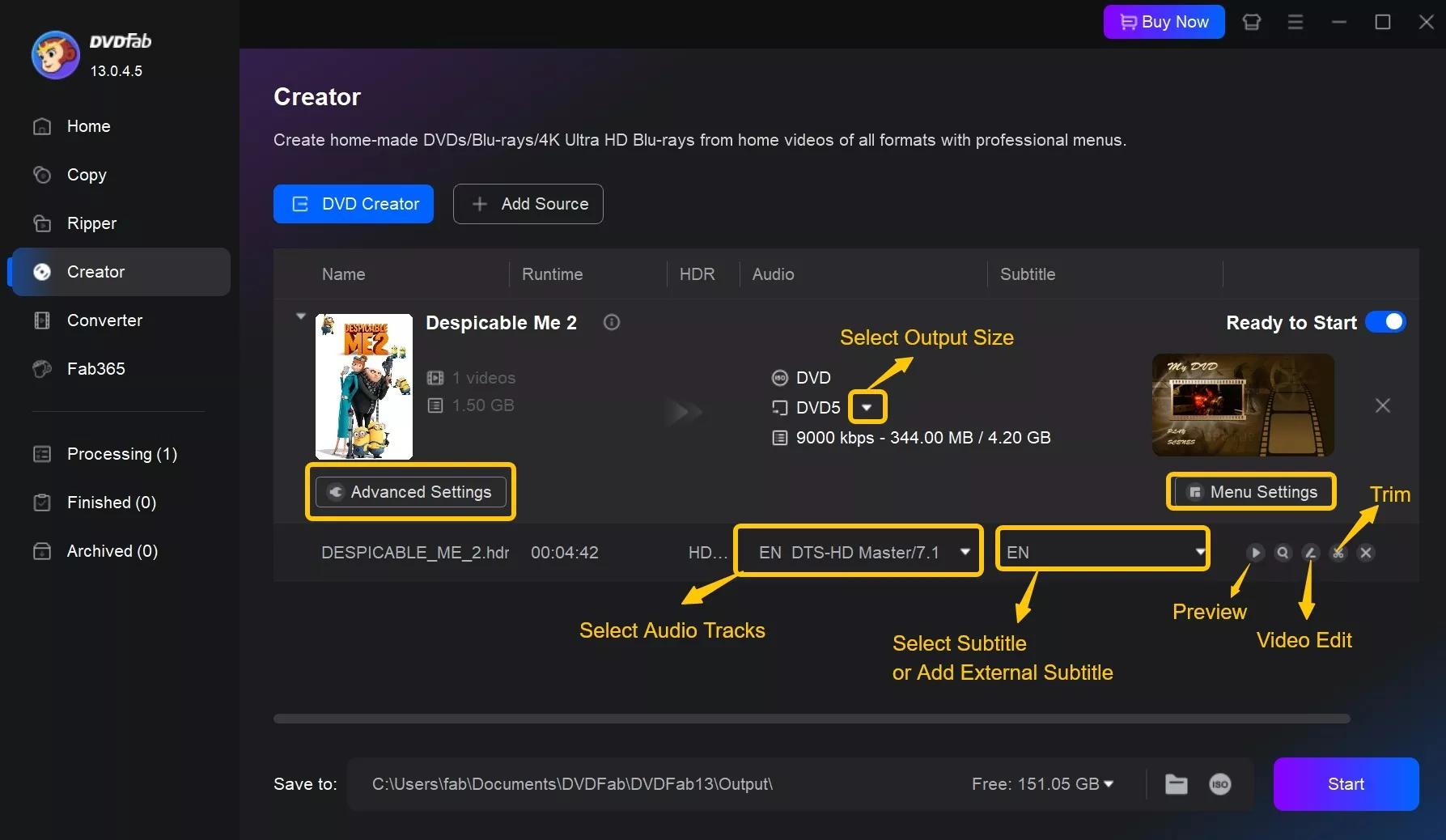Image resolution: width=1446 pixels, height=840 pixels.
Task: Browse output folder with folder icon
Action: (1176, 783)
